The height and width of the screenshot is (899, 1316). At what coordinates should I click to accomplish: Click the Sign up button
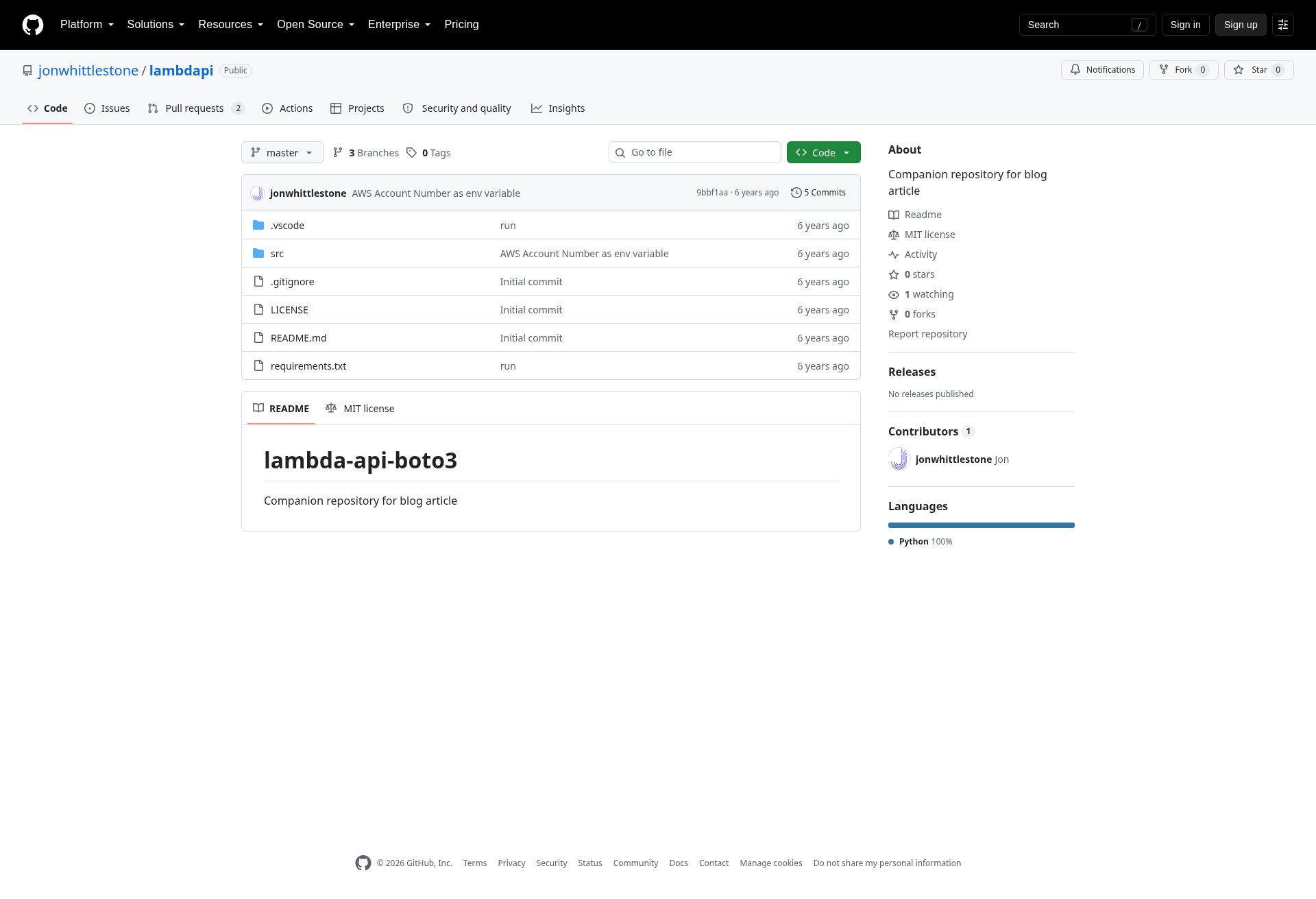click(x=1241, y=25)
